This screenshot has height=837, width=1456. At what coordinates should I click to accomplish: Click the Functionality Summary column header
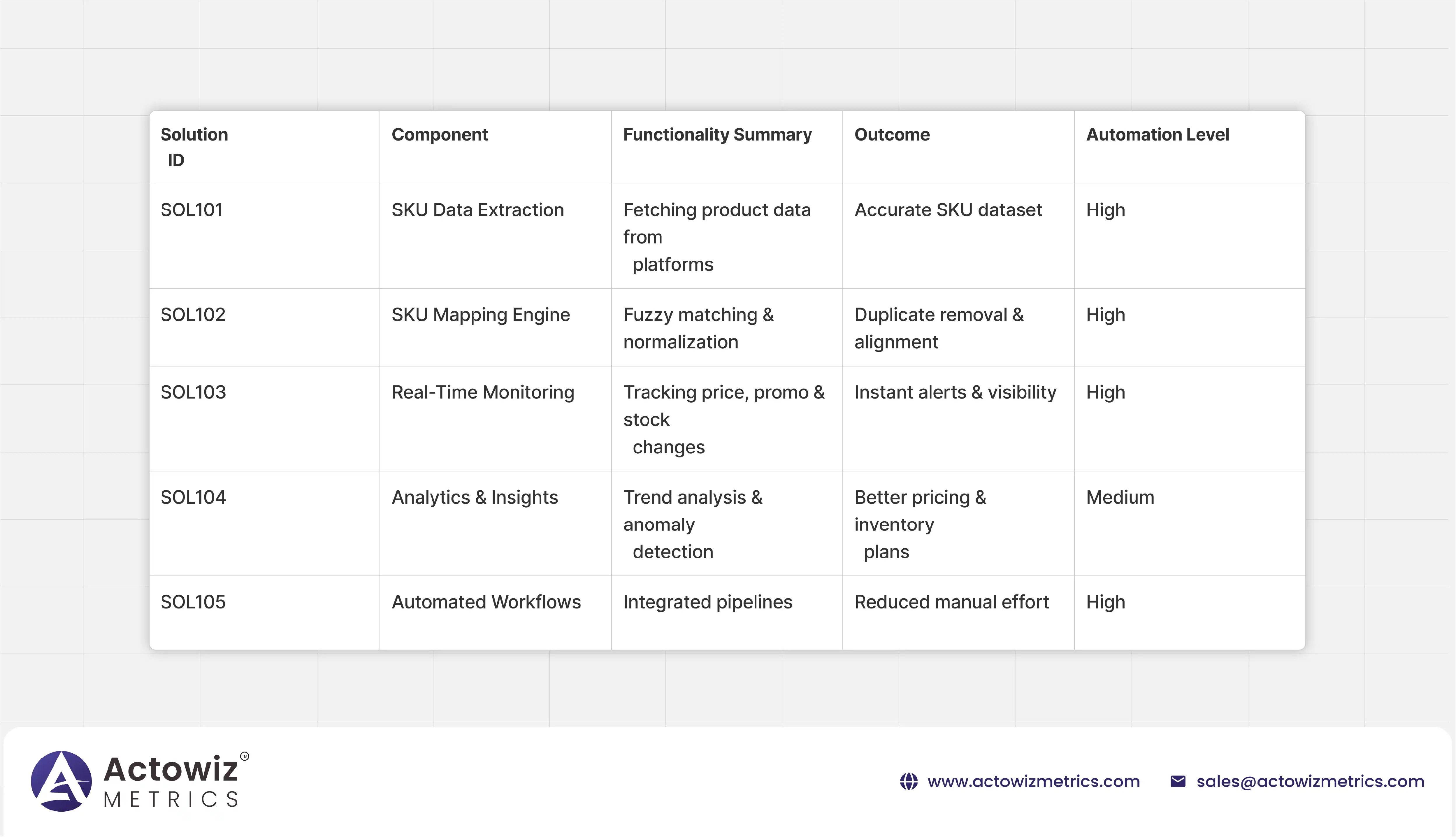click(x=717, y=134)
